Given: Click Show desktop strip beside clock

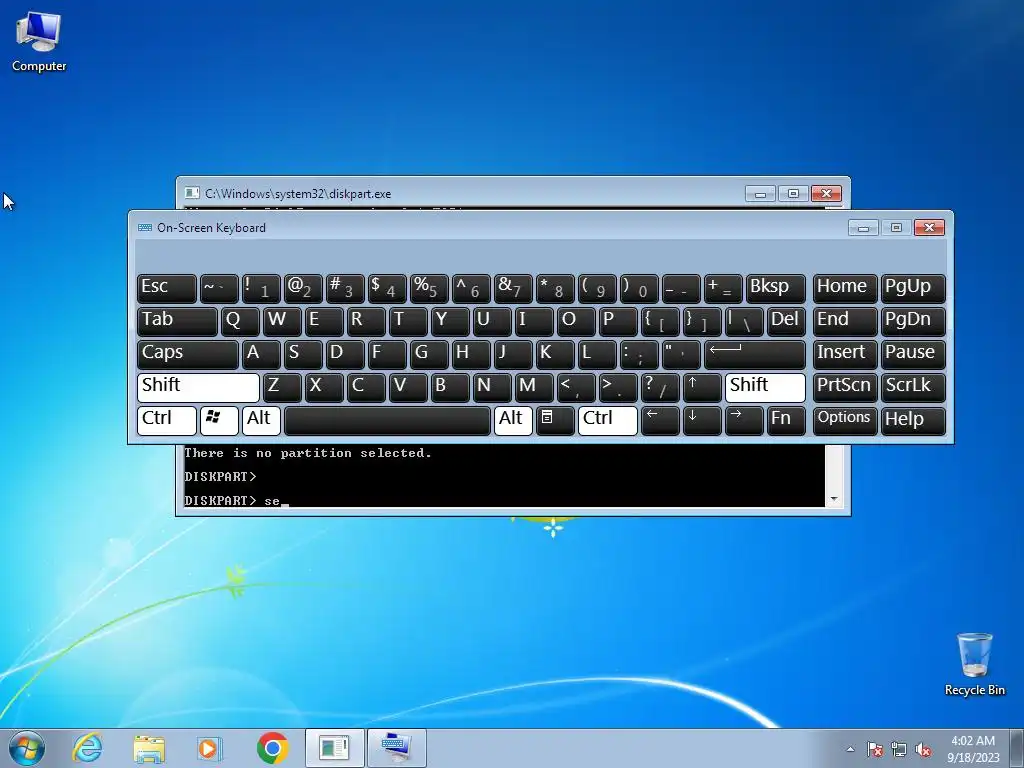Looking at the screenshot, I should point(1019,748).
